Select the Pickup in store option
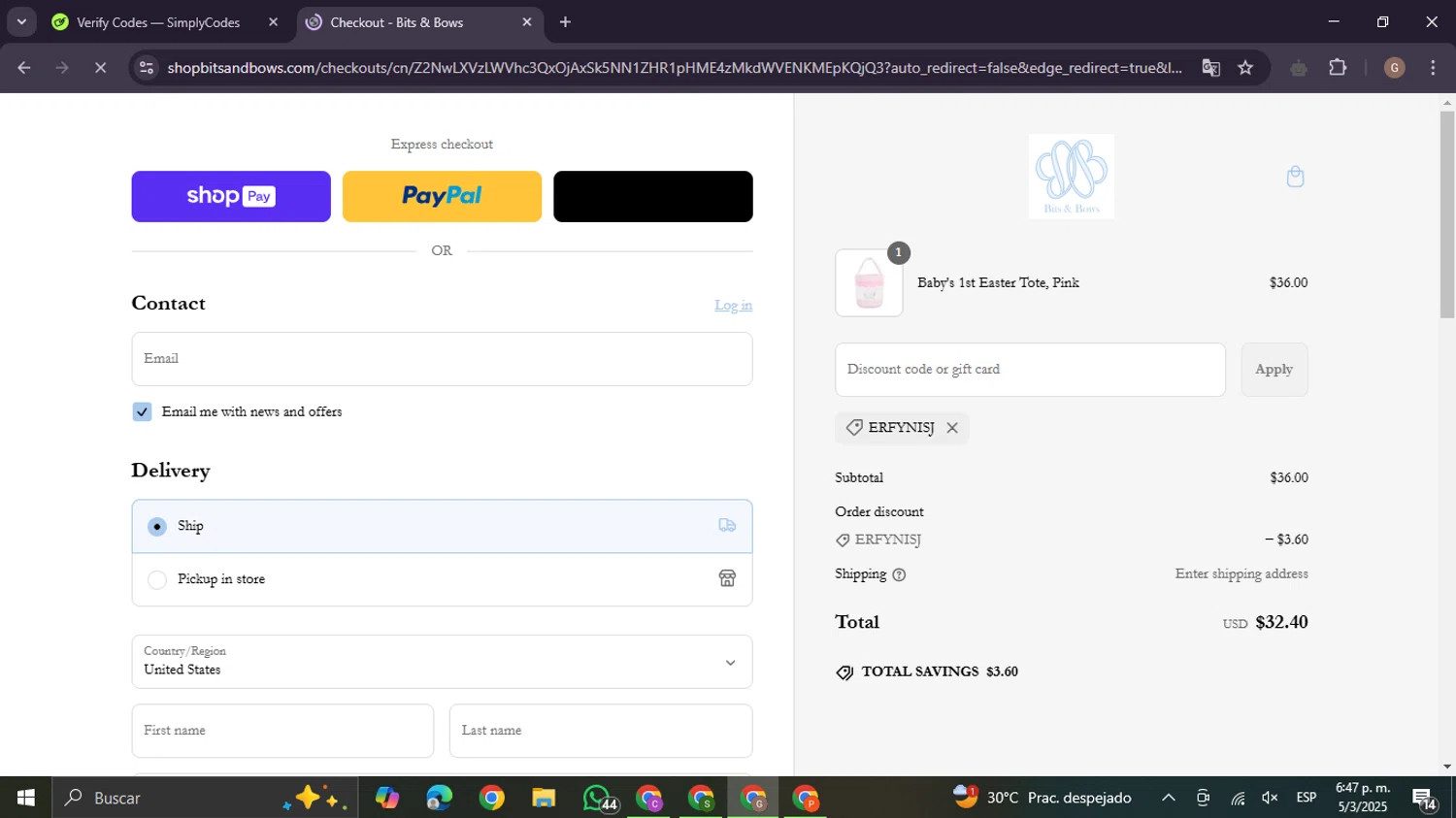Viewport: 1456px width, 818px height. [442, 579]
